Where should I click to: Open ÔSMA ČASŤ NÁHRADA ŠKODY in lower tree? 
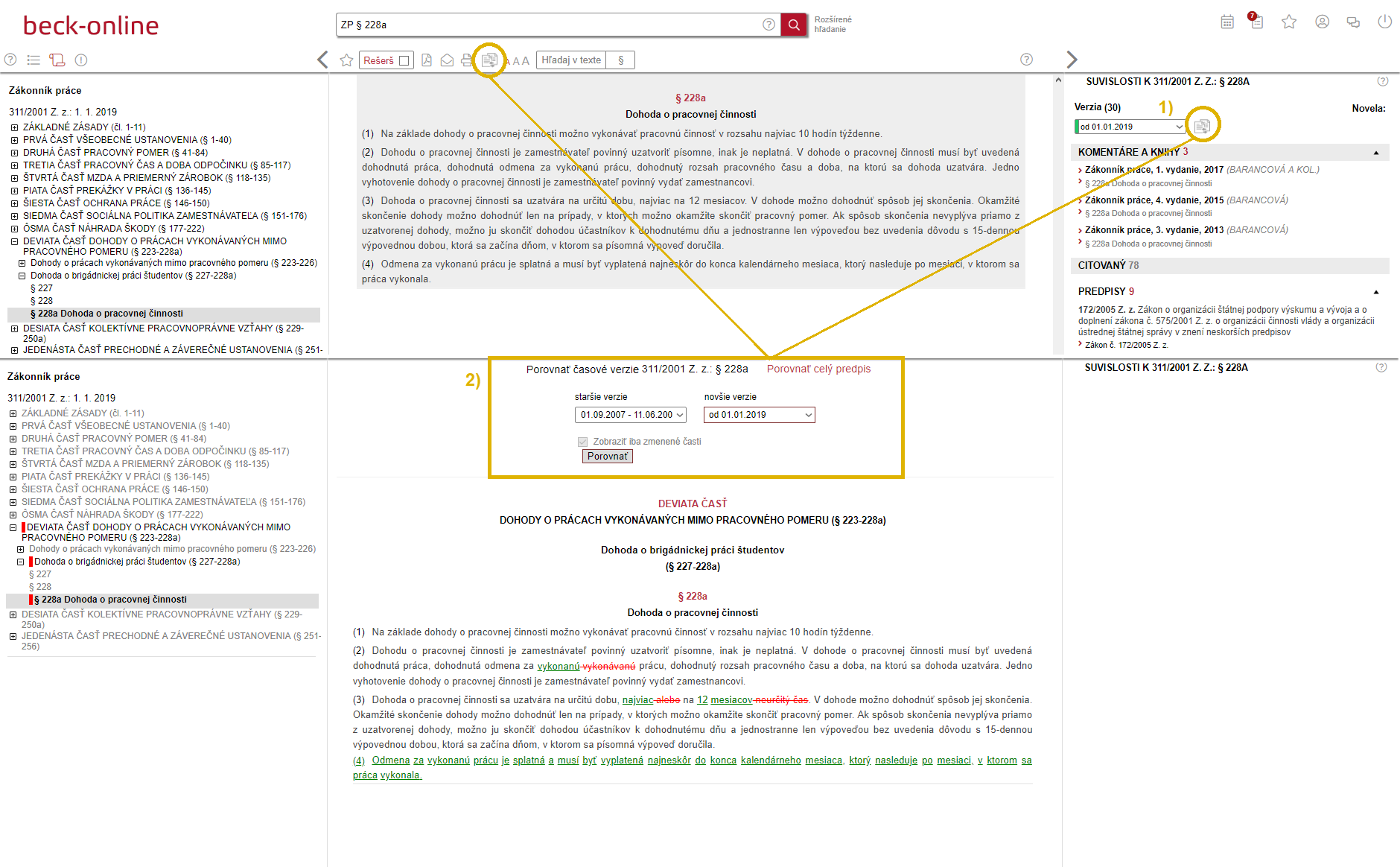pyautogui.click(x=112, y=515)
